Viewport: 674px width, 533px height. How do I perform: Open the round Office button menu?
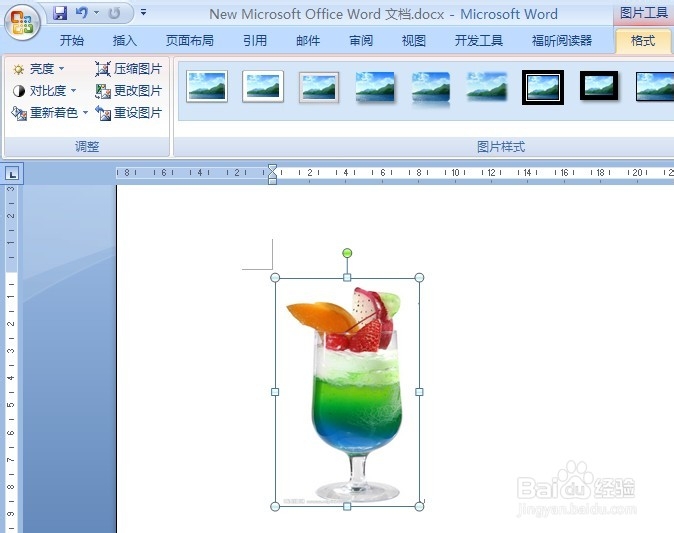pos(22,22)
